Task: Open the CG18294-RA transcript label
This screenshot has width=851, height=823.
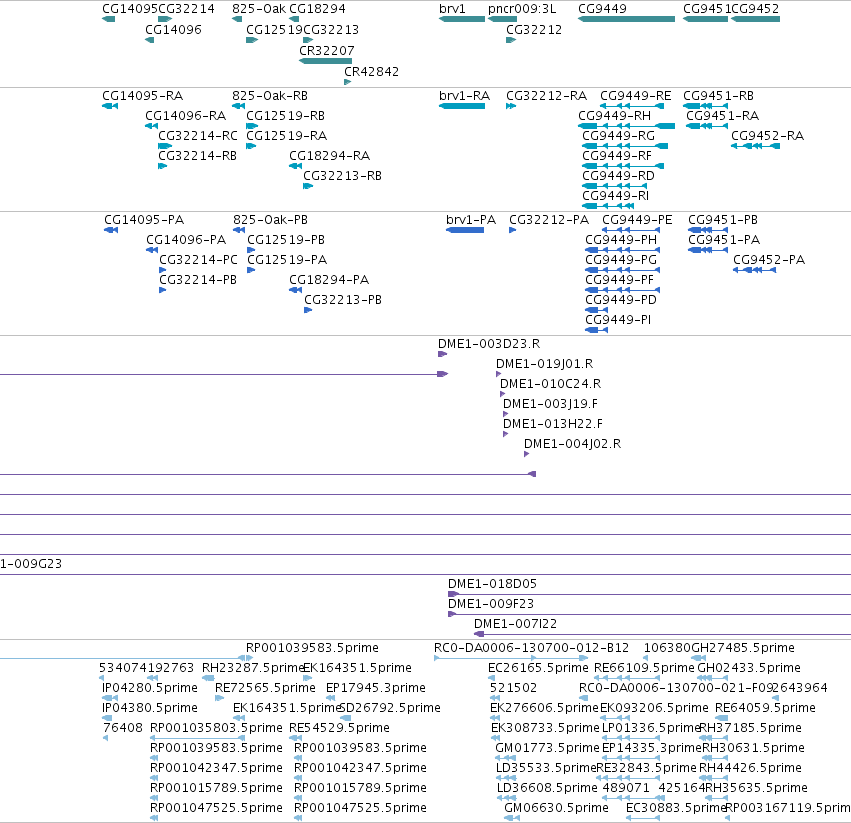Action: tap(329, 156)
